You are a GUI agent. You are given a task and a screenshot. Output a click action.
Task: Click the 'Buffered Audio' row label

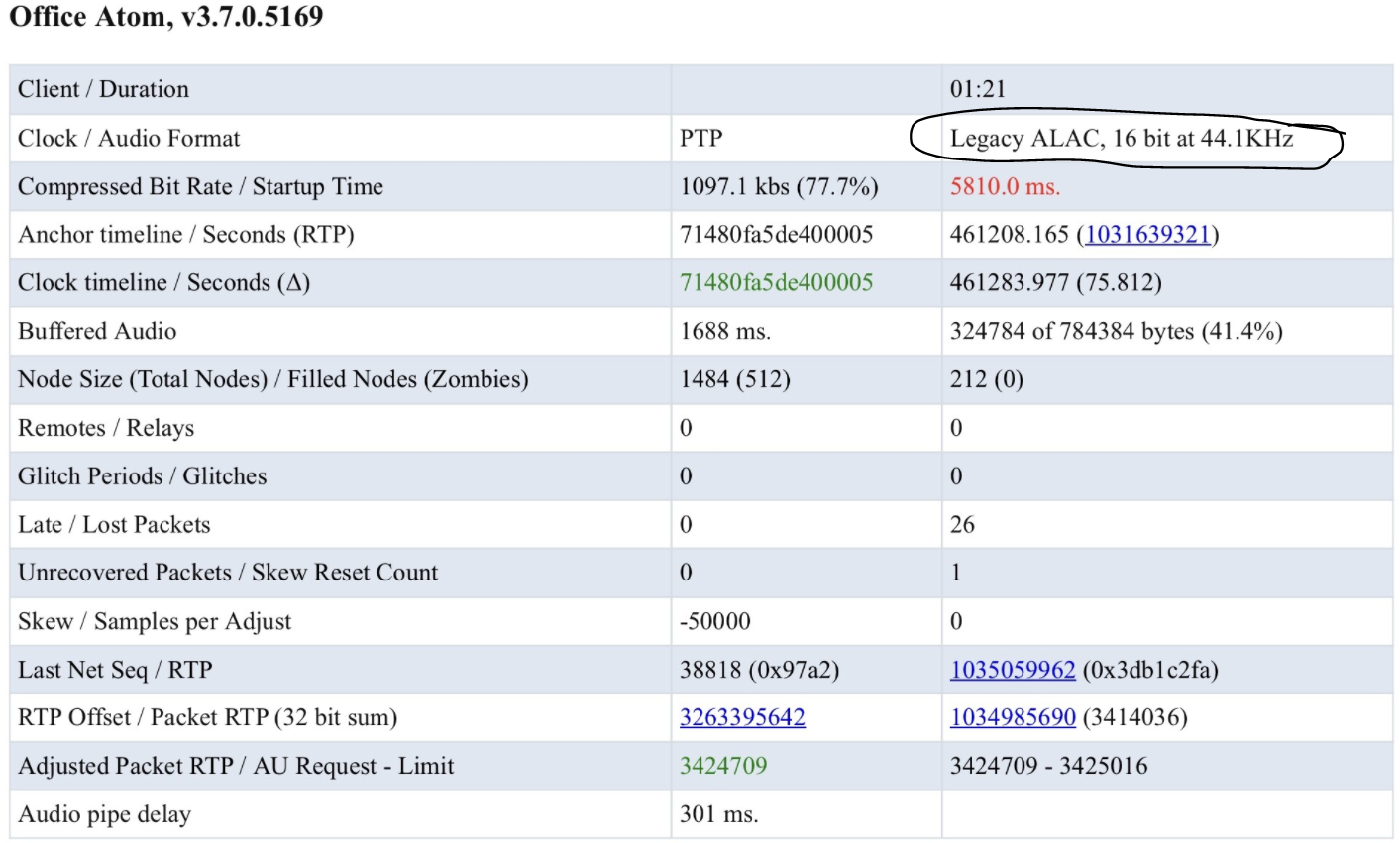point(97,332)
